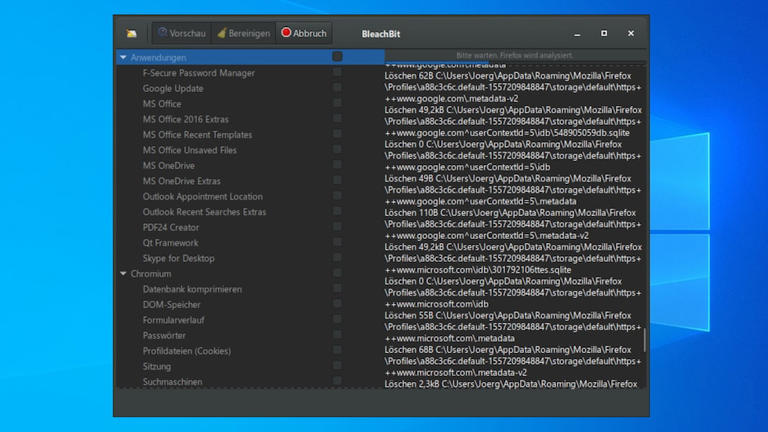Select the Formularverlauf entry
This screenshot has width=768, height=432.
173,320
